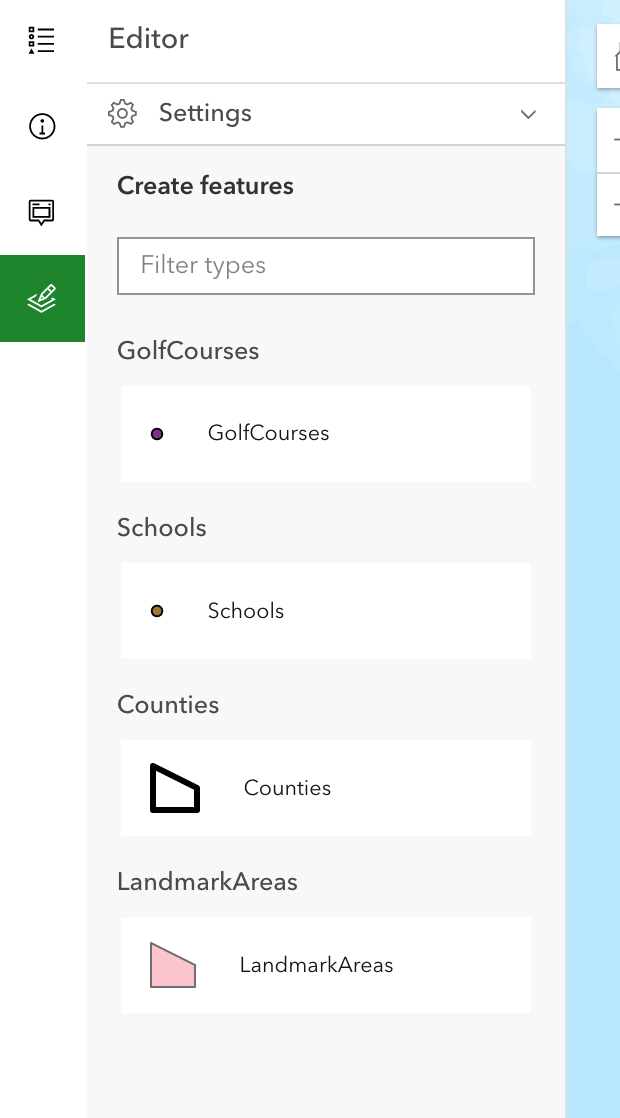Open the Legend list icon at top left
The width and height of the screenshot is (620, 1118).
click(x=40, y=40)
